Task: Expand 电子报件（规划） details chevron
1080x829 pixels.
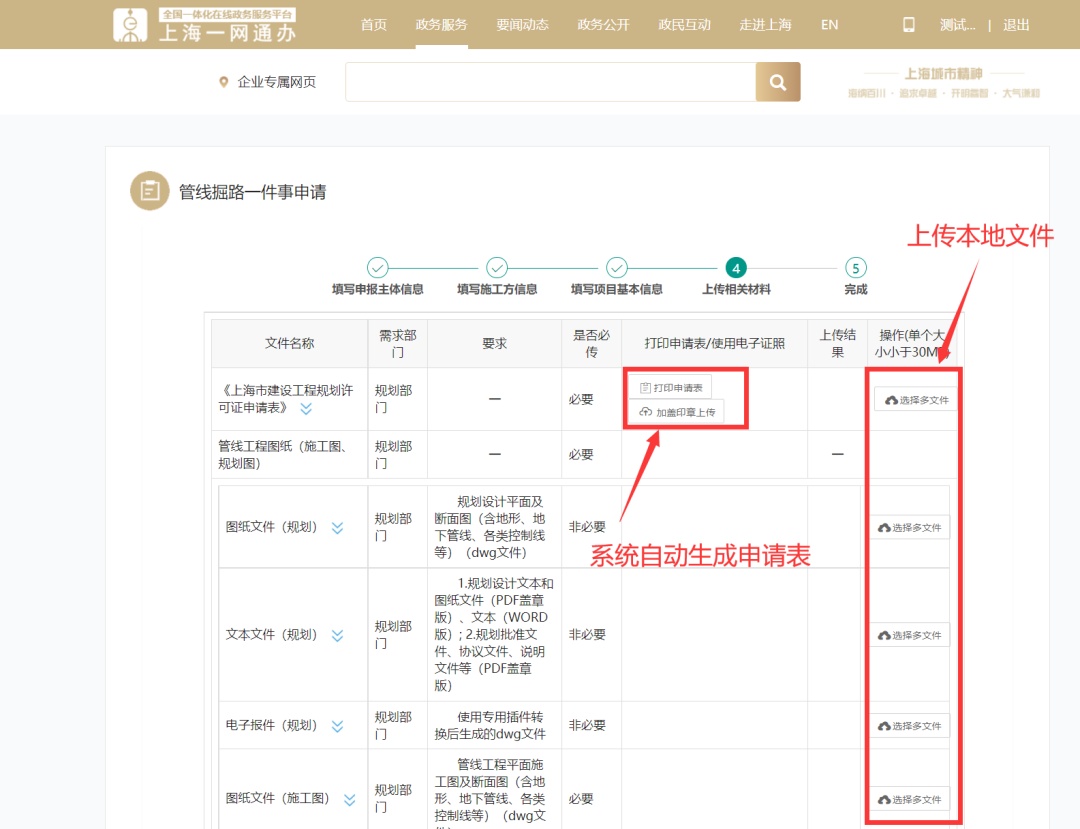Action: tap(337, 726)
